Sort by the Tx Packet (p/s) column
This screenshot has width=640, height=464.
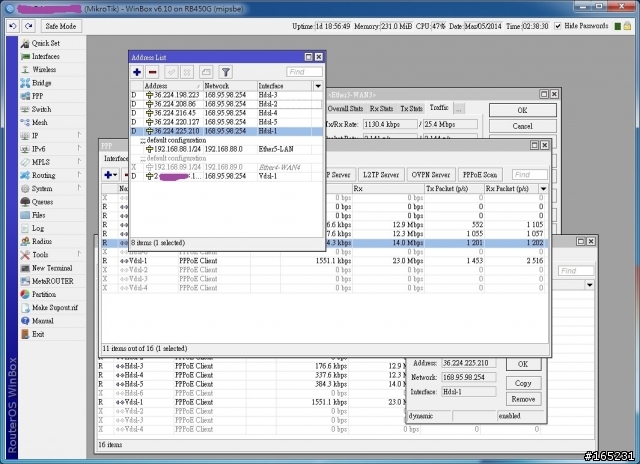[x=454, y=189]
